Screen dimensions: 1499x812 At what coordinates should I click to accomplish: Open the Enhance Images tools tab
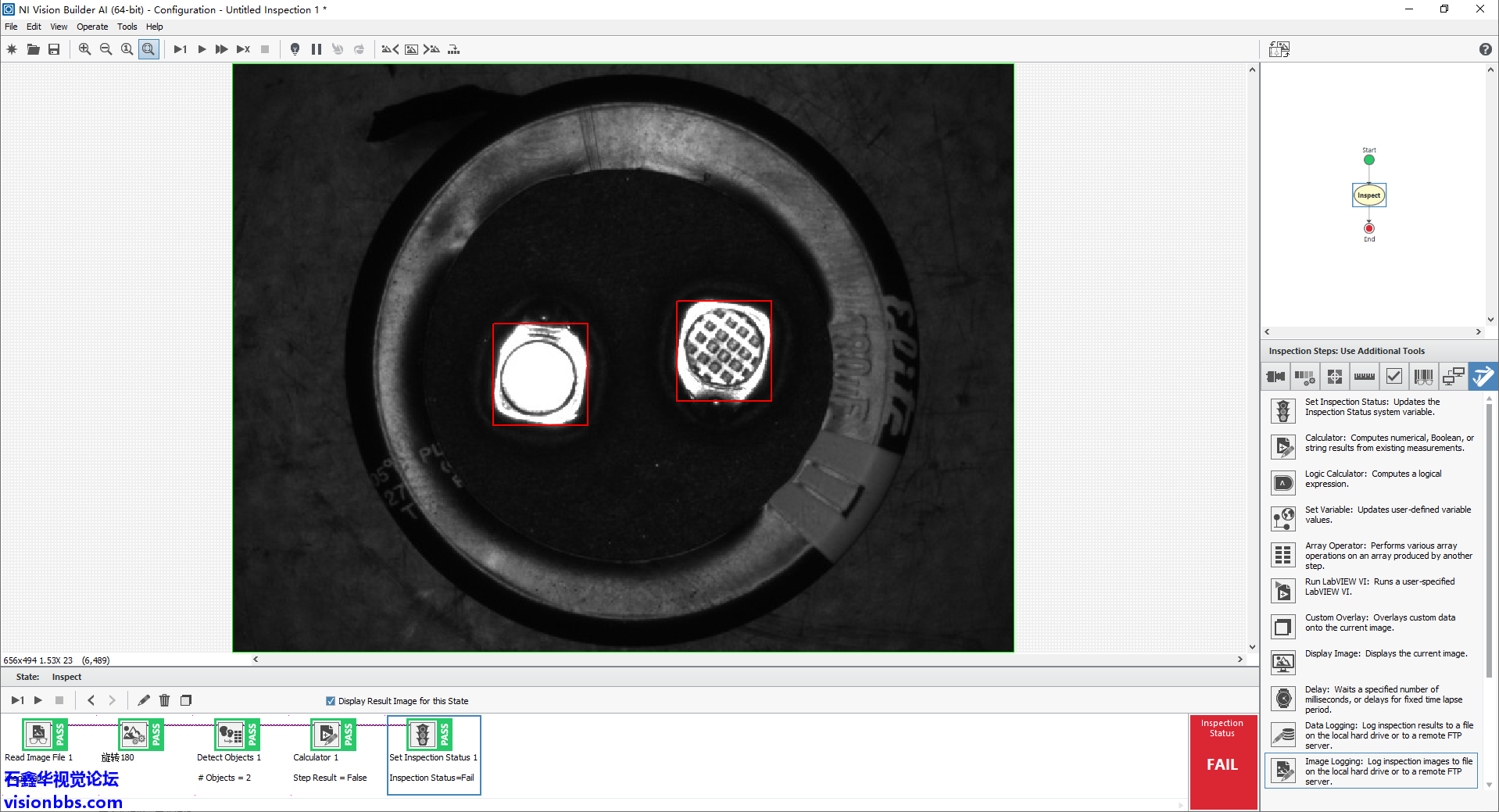[1304, 377]
